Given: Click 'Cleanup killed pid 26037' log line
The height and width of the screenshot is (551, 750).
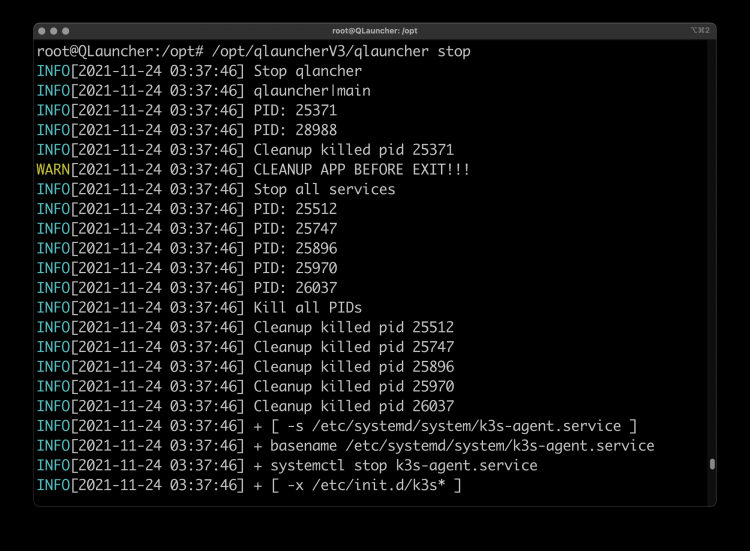Looking at the screenshot, I should (353, 406).
